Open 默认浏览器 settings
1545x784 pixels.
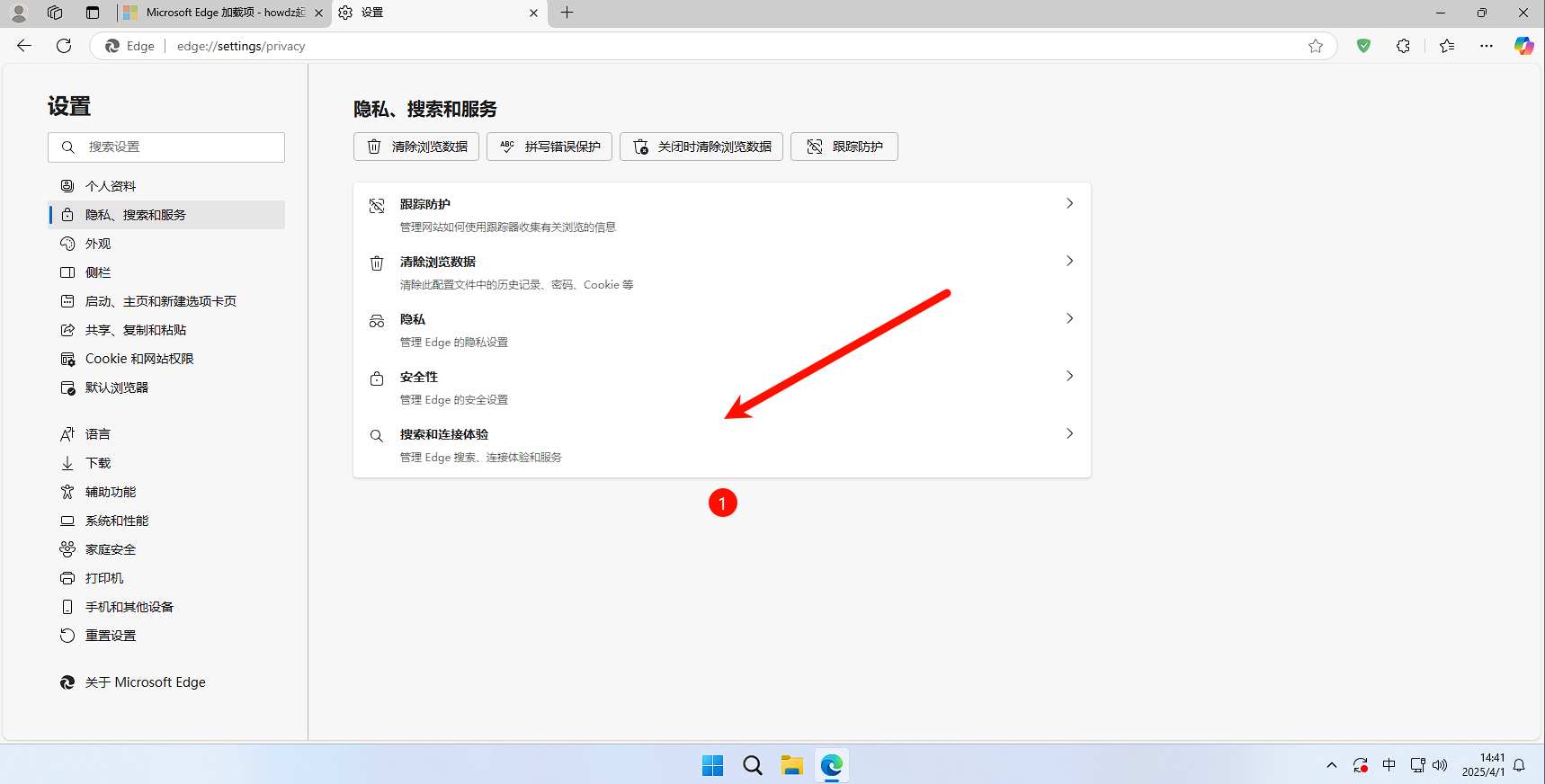pyautogui.click(x=166, y=388)
